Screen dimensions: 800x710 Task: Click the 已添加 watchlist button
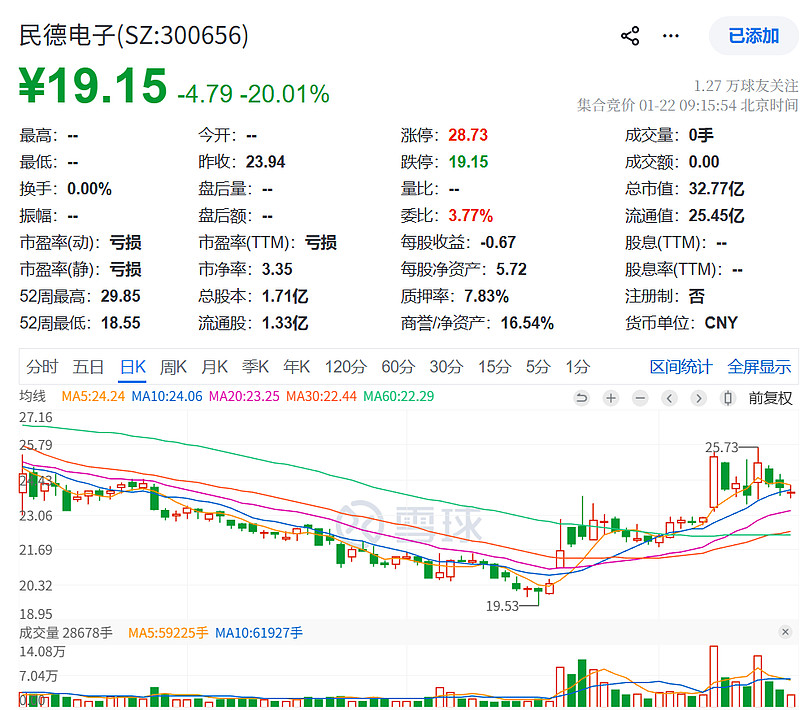[x=754, y=36]
